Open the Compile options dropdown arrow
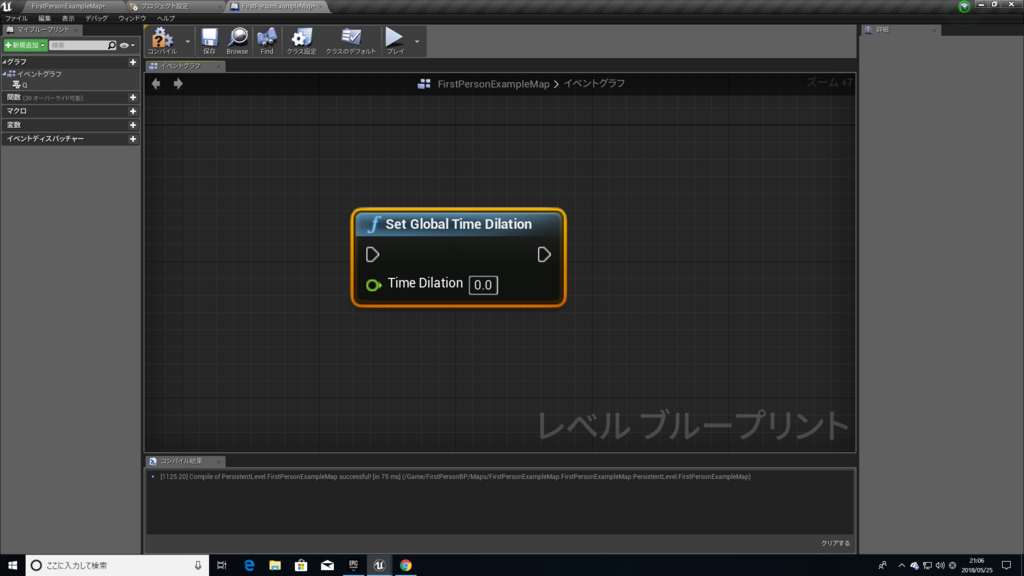The height and width of the screenshot is (576, 1024). (187, 42)
